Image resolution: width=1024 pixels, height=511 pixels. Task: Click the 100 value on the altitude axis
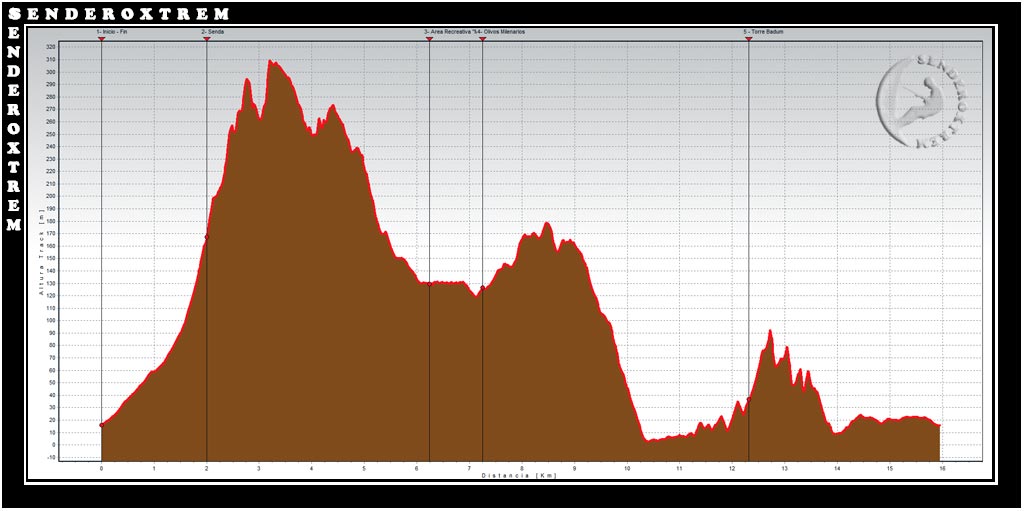(50, 320)
